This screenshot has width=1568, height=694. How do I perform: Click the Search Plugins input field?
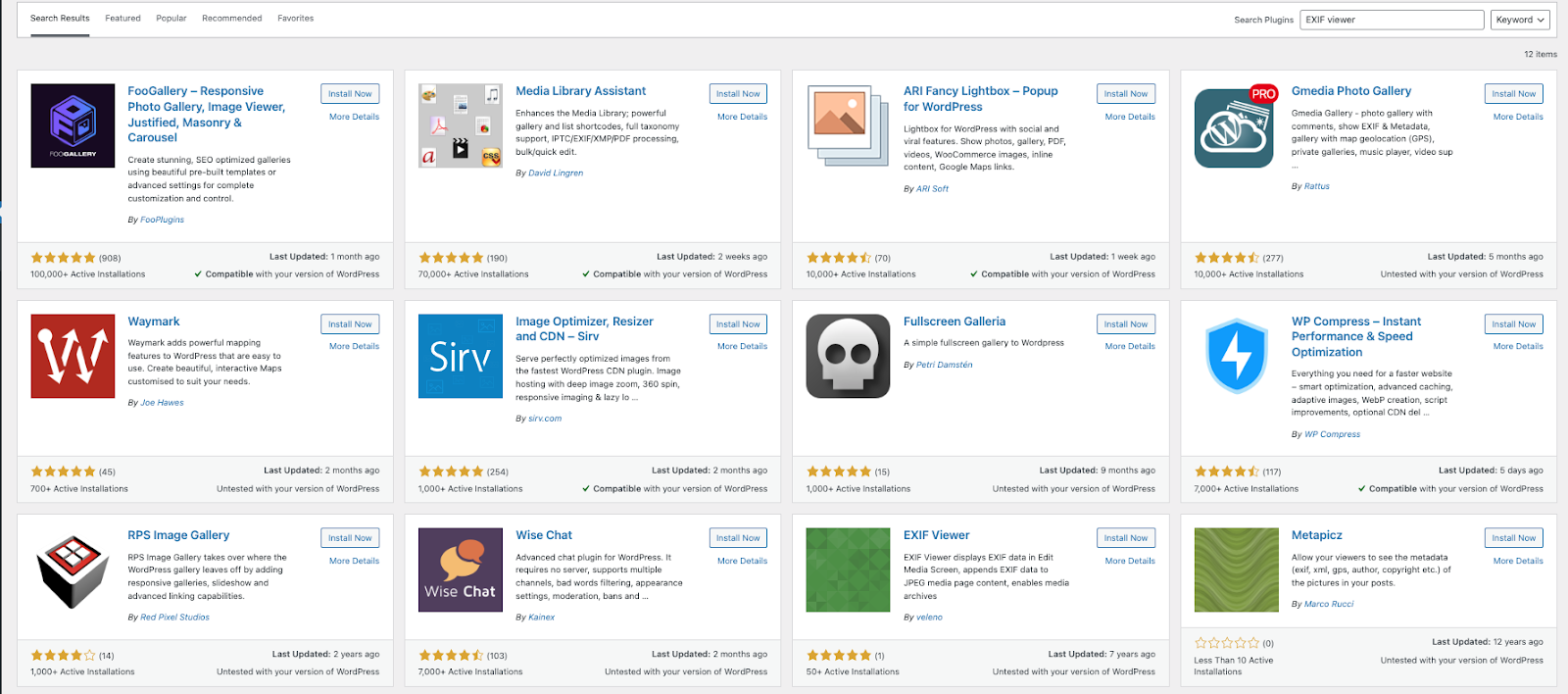1392,20
